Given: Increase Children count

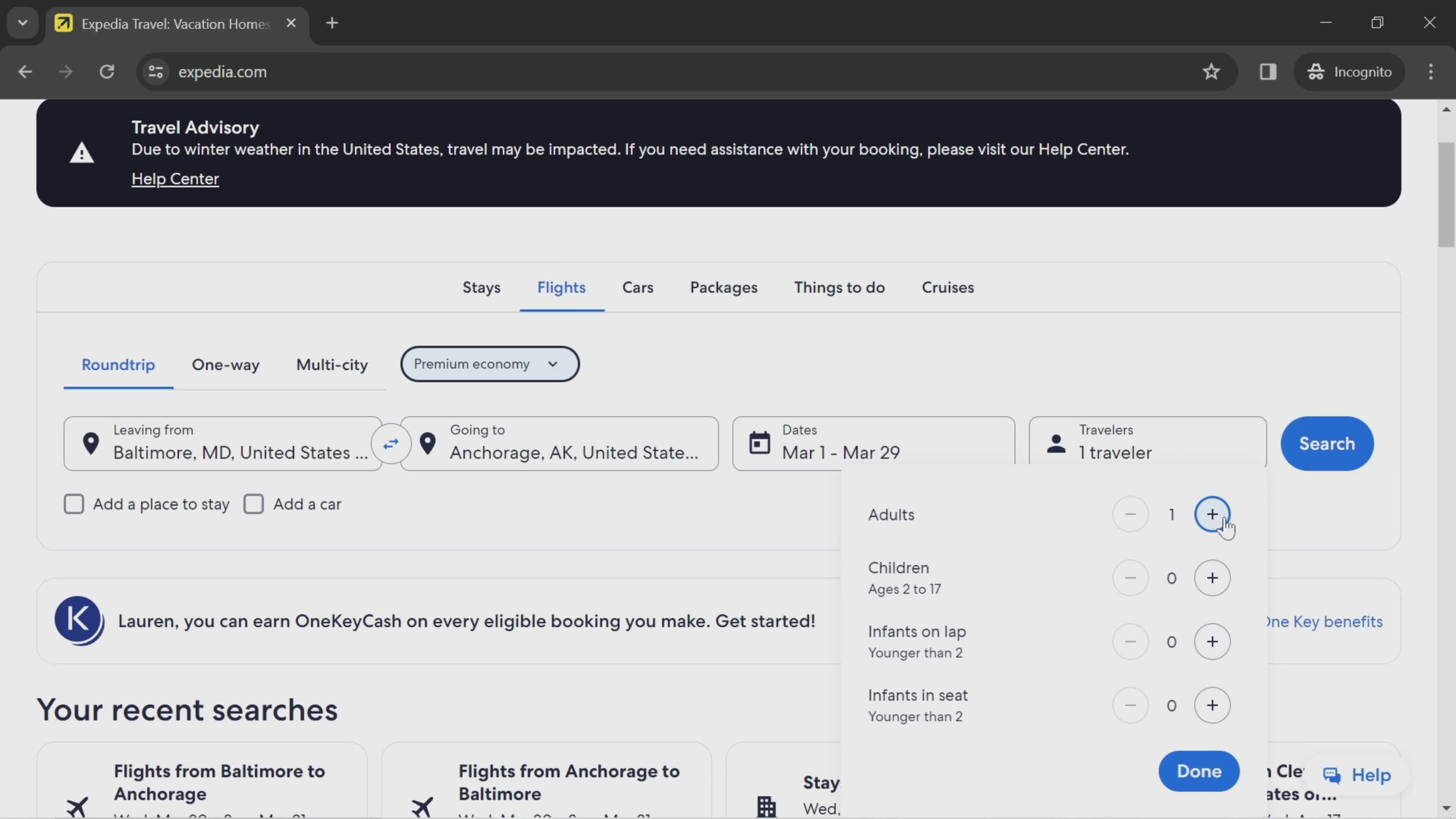Looking at the screenshot, I should [x=1212, y=577].
